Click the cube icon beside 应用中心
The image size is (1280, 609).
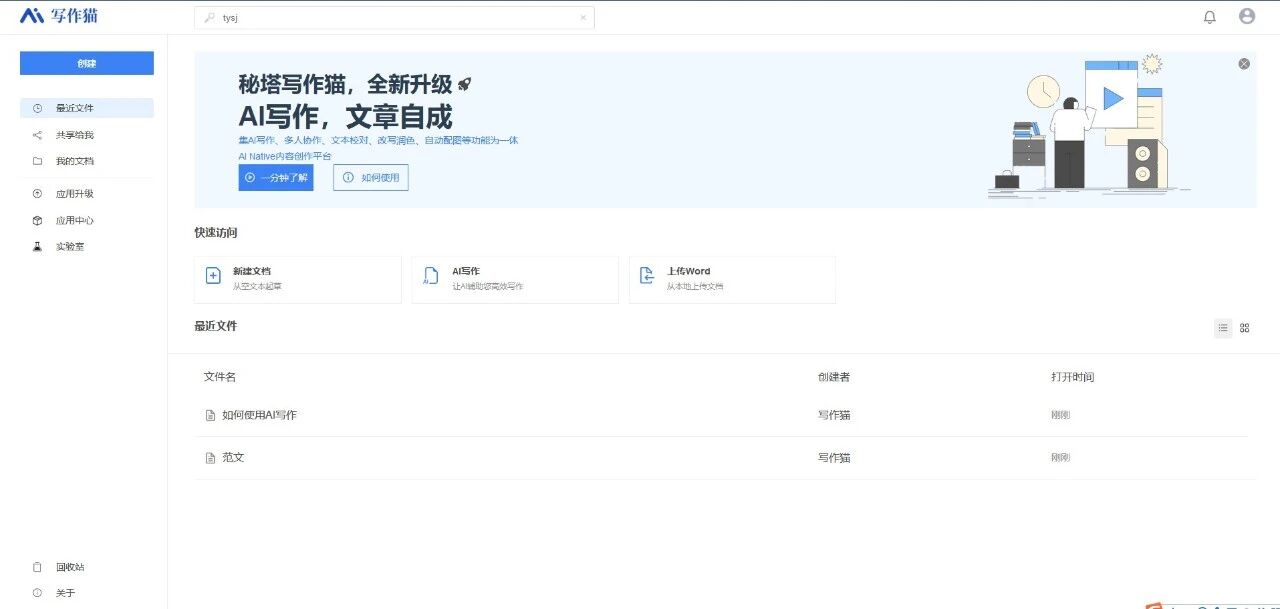[x=38, y=220]
